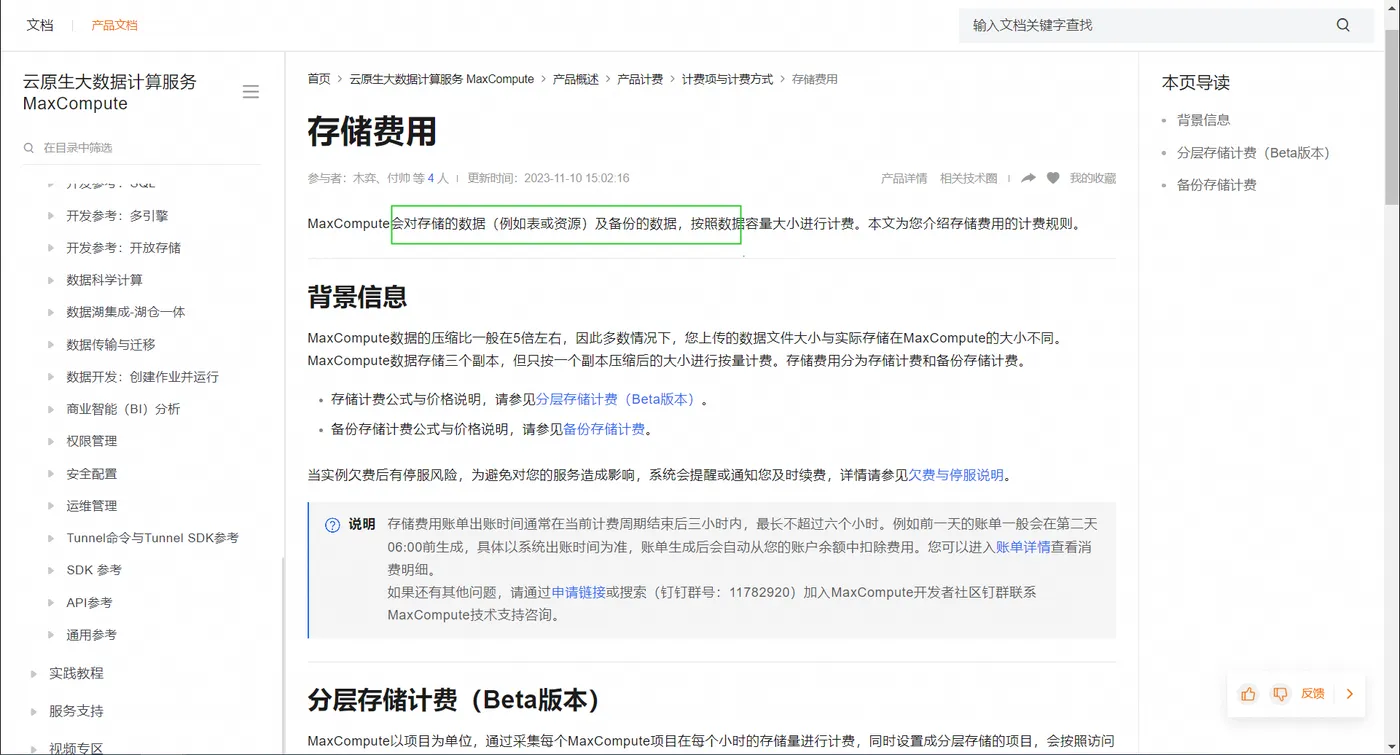Open 申请链接 link in note
The image size is (1400, 755).
point(579,592)
